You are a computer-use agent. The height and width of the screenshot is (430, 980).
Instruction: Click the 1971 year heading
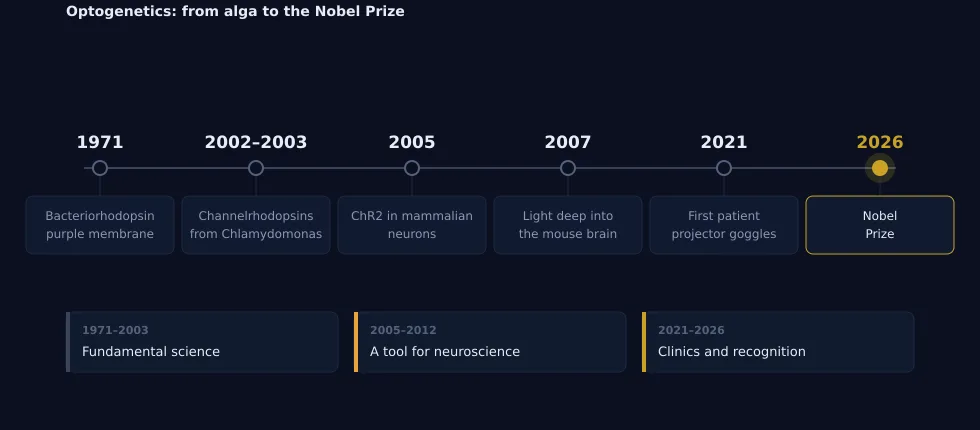[x=100, y=142]
